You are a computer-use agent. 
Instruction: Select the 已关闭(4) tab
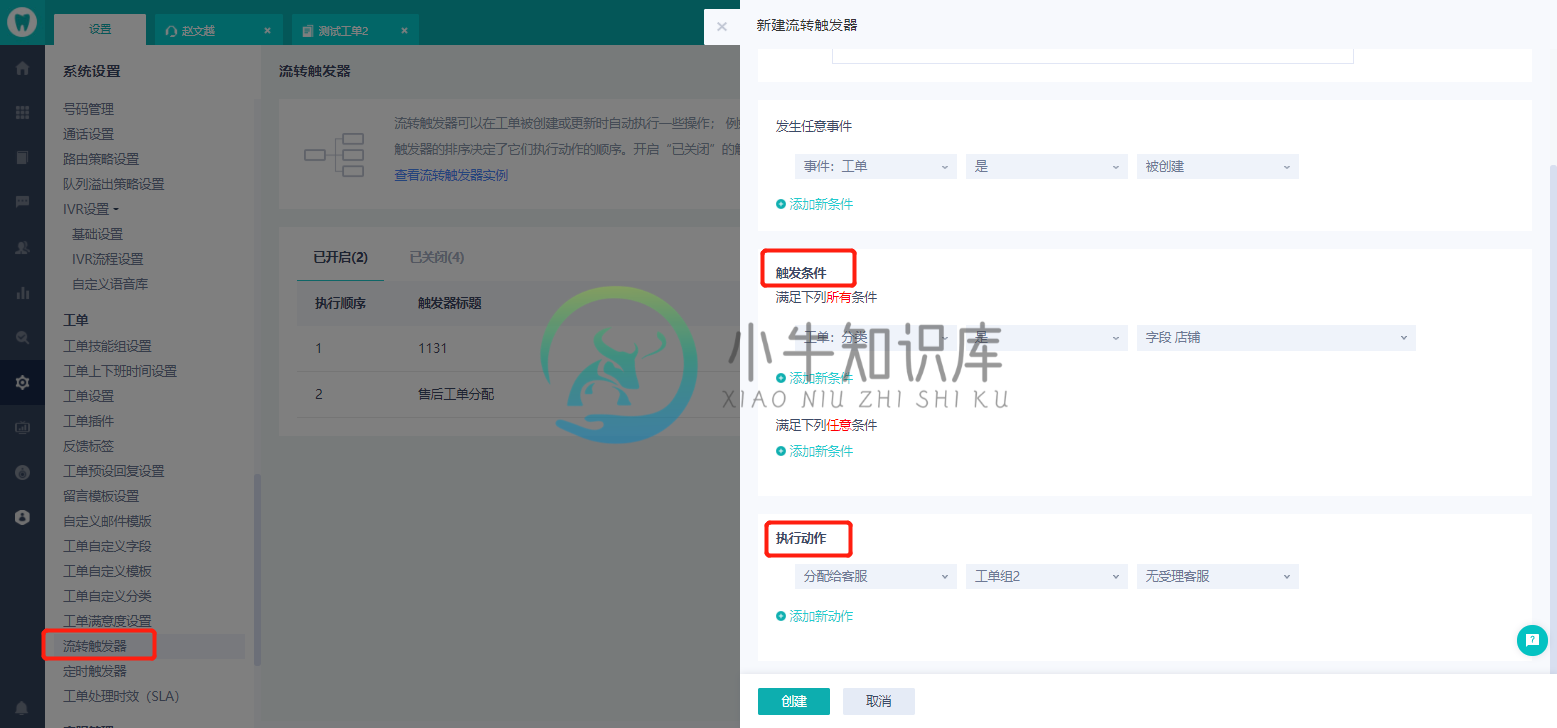[437, 257]
